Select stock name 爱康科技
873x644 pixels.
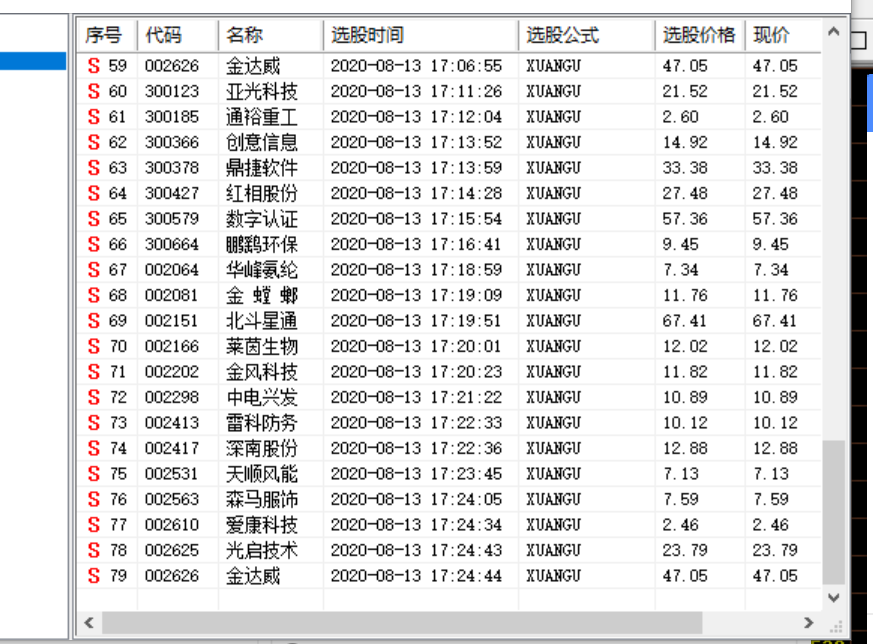point(262,525)
